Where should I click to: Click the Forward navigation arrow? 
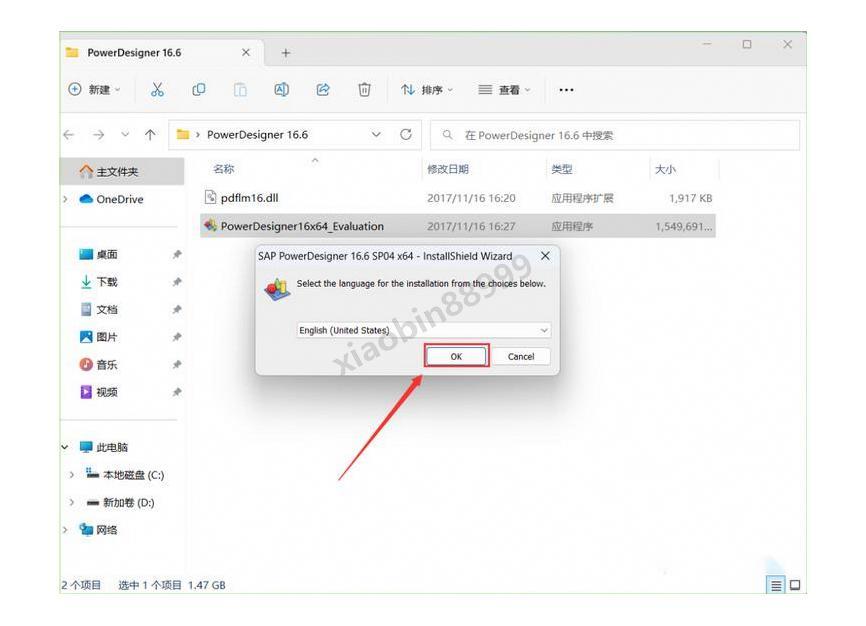click(x=98, y=135)
